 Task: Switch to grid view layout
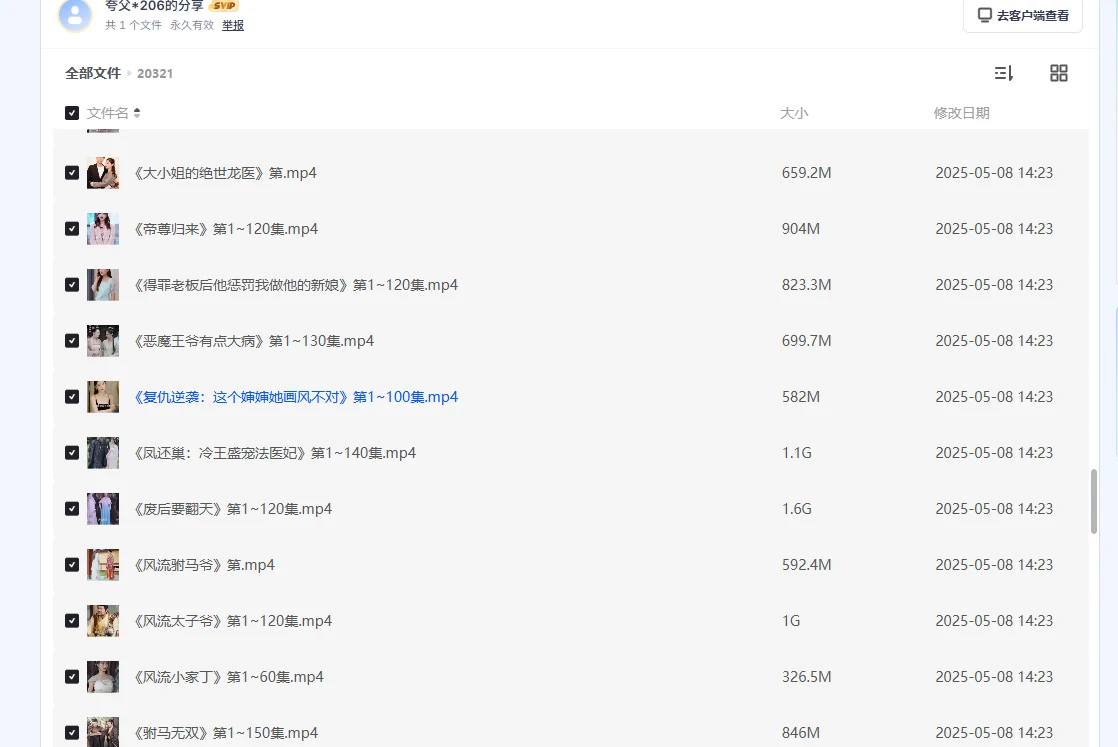pyautogui.click(x=1058, y=73)
